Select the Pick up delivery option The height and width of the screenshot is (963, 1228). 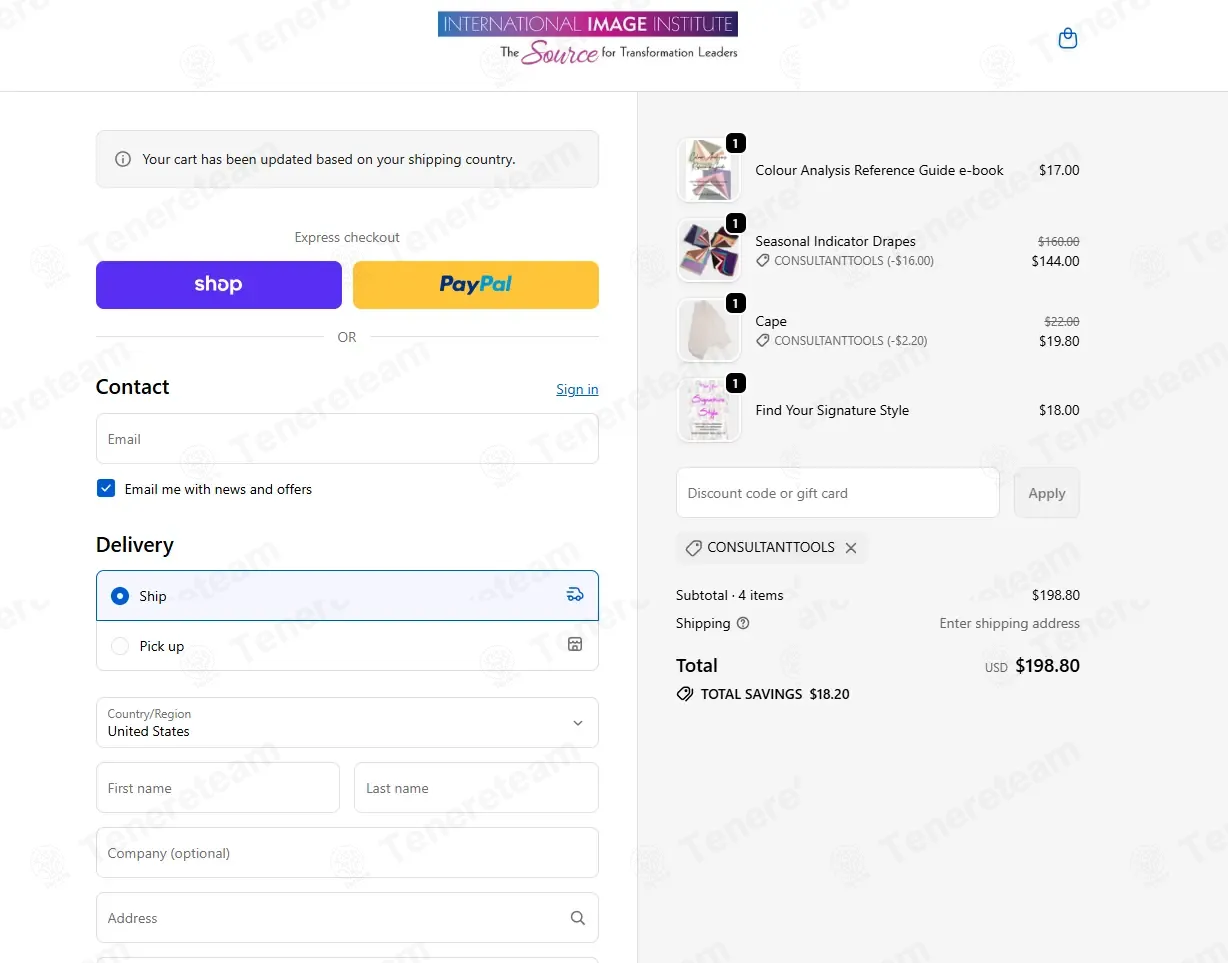[x=347, y=646]
